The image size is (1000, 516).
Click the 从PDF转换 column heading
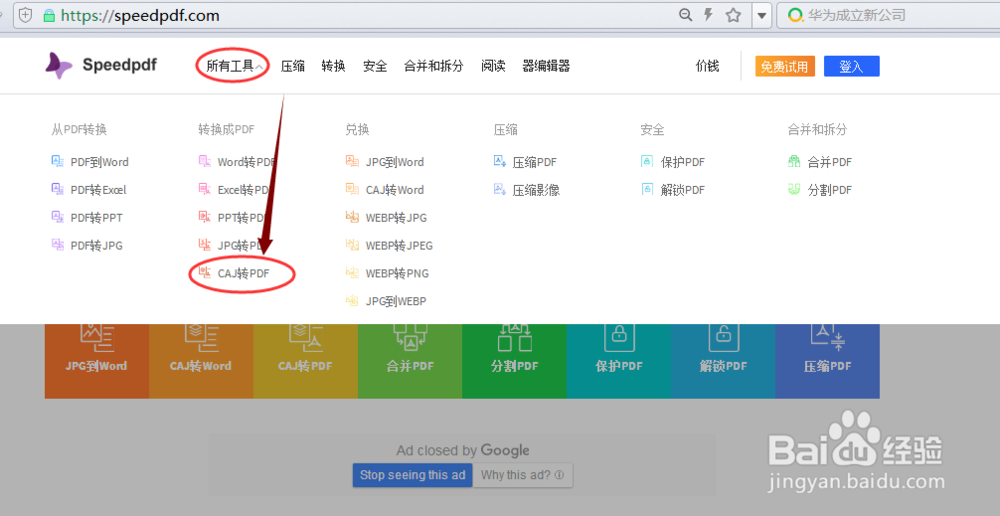point(79,129)
